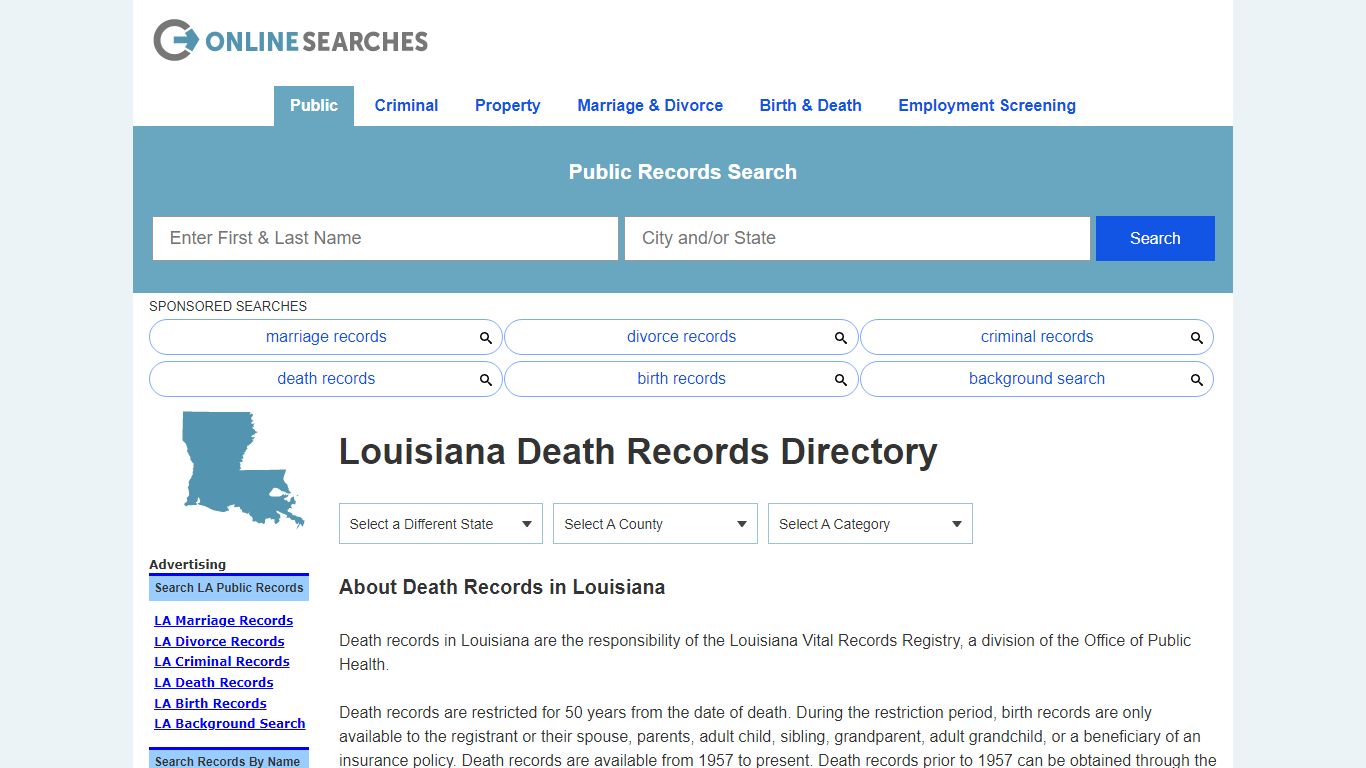Open Select a Different State dropdown
The image size is (1366, 768).
coord(441,524)
